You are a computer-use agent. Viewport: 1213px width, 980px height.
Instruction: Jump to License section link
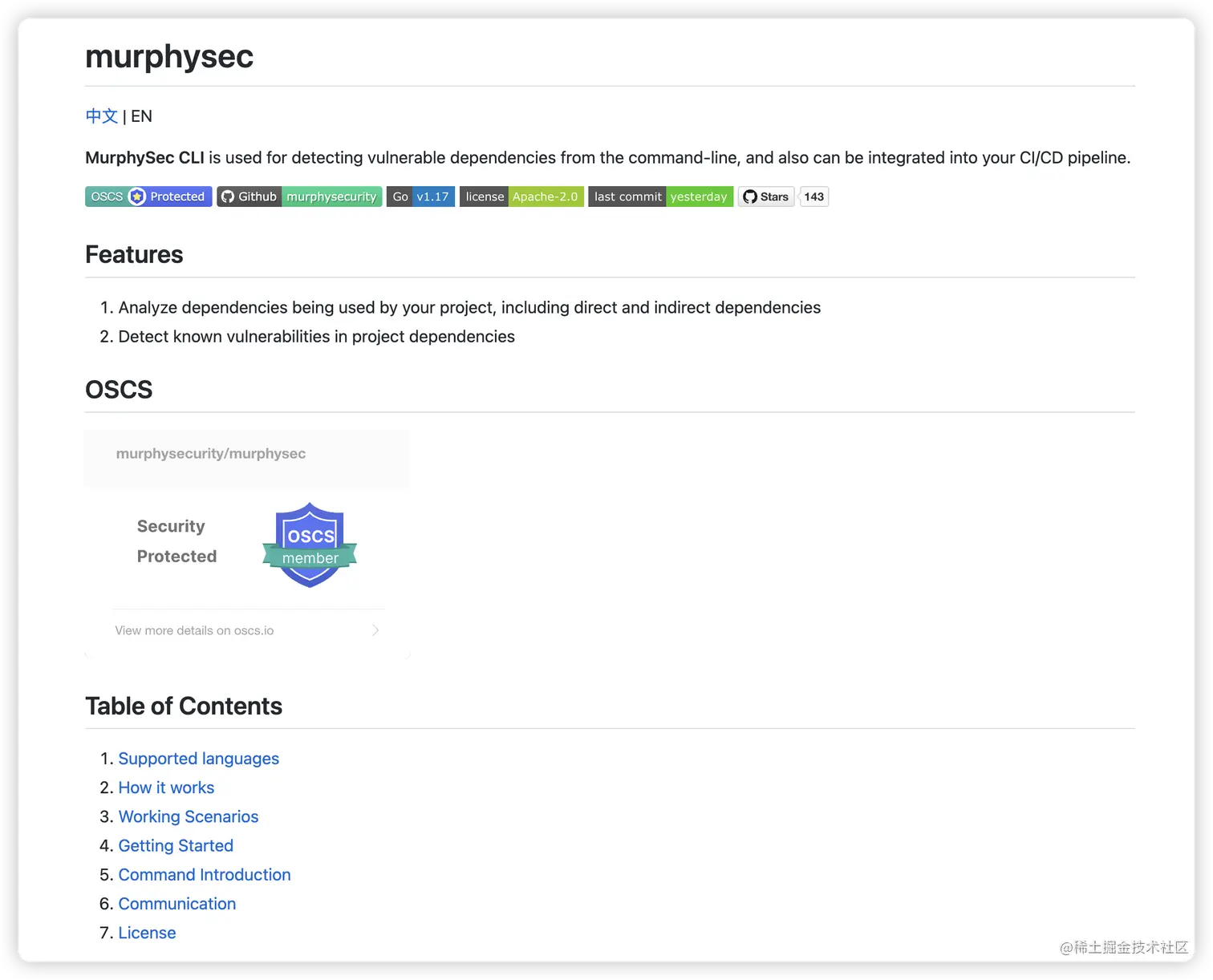[147, 933]
